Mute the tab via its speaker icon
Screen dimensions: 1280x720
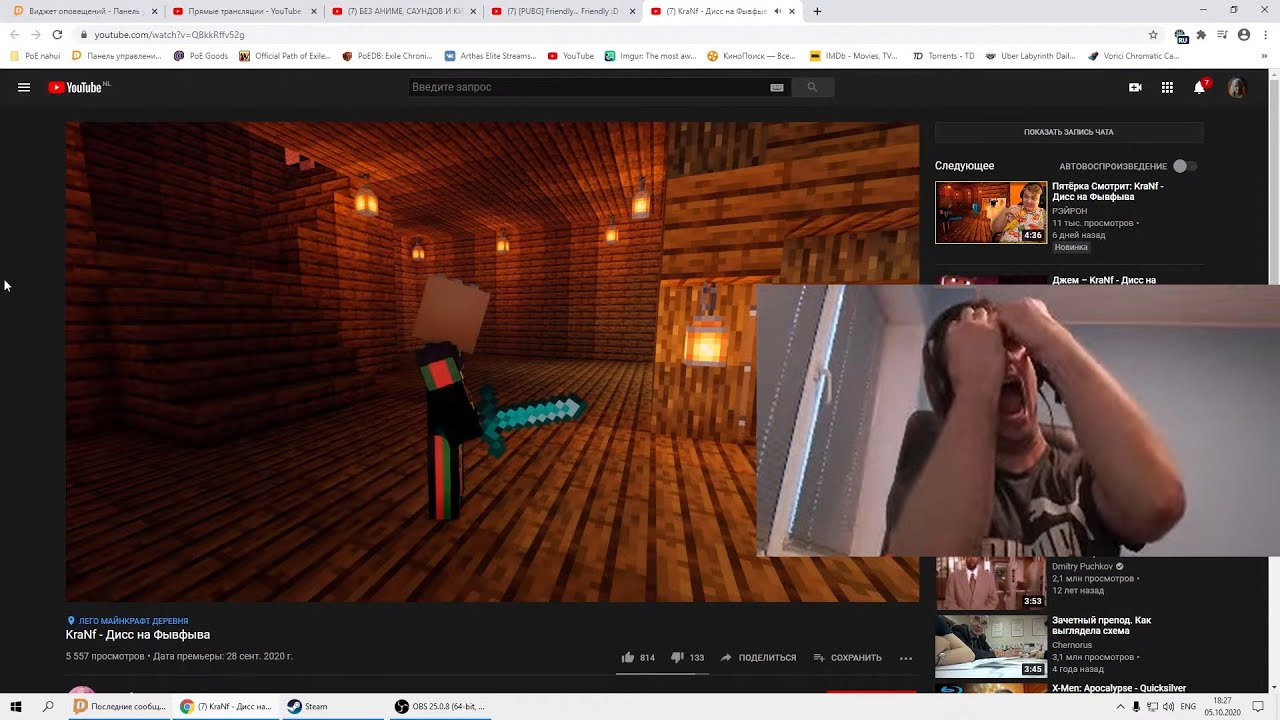[x=778, y=11]
